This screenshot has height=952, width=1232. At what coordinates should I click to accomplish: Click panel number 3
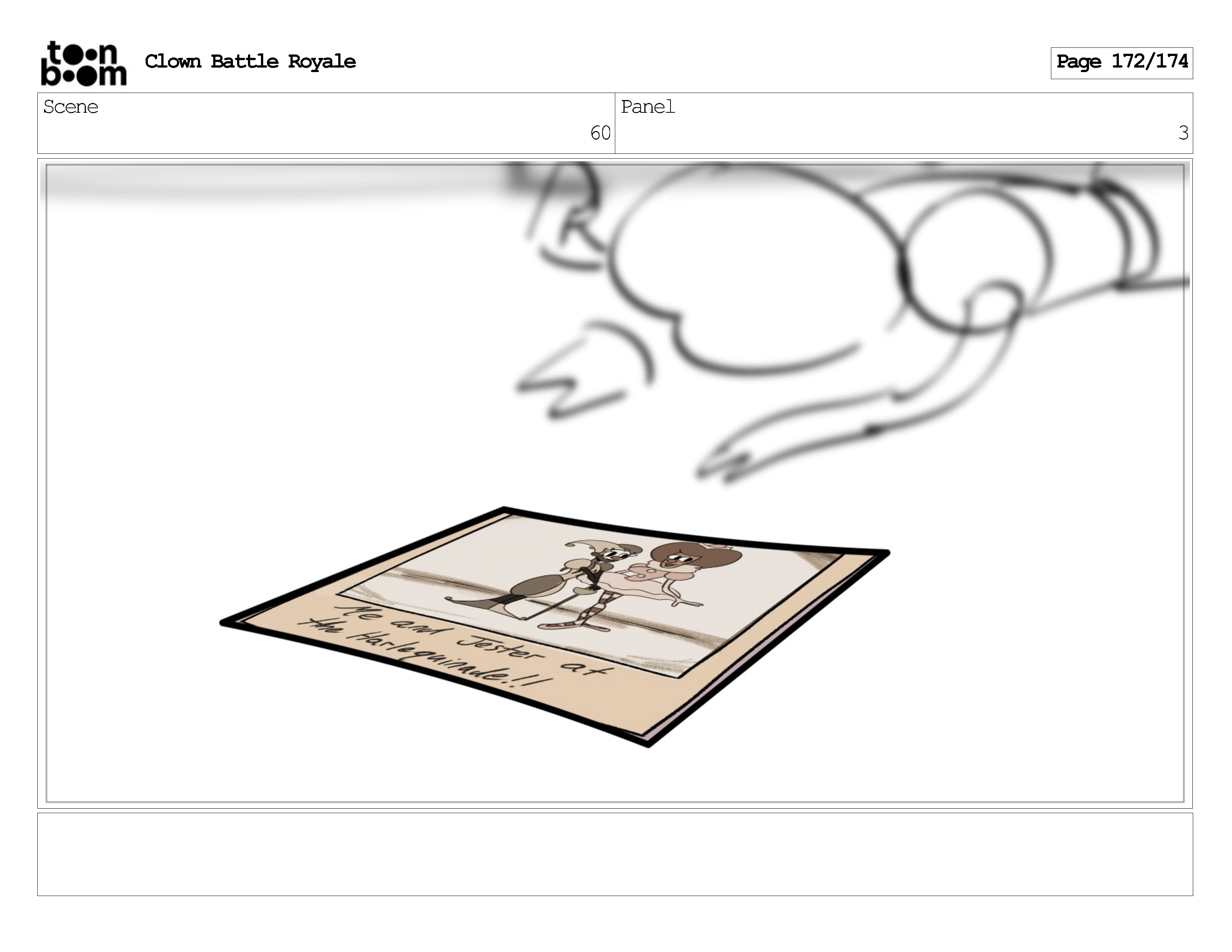coord(1183,133)
